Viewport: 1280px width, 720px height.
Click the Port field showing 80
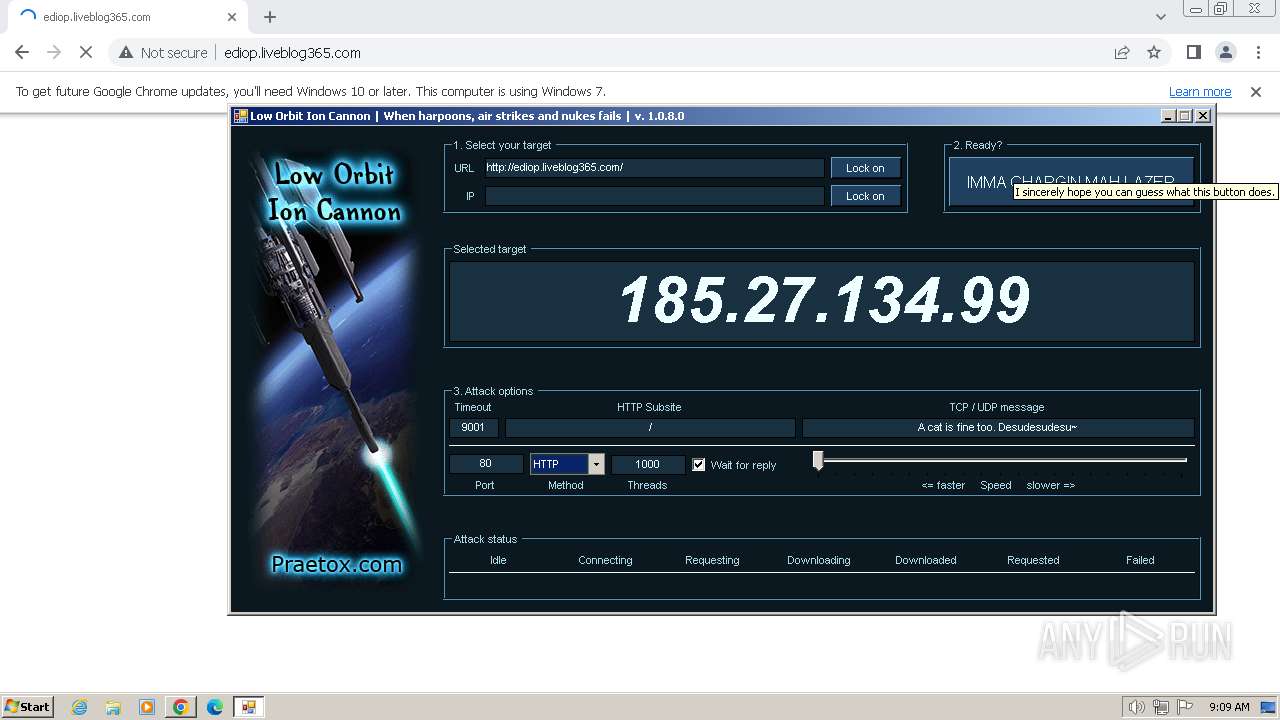pyautogui.click(x=485, y=464)
